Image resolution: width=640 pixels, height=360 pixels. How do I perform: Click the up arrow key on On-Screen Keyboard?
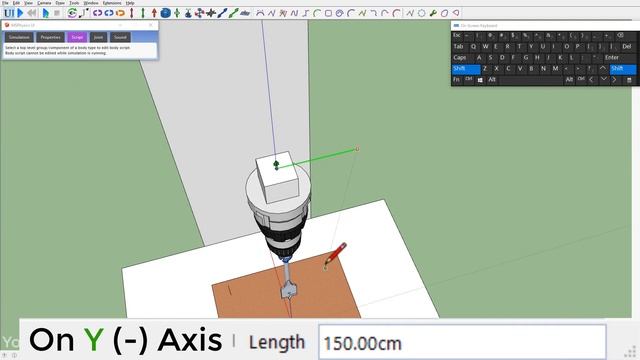pos(603,68)
